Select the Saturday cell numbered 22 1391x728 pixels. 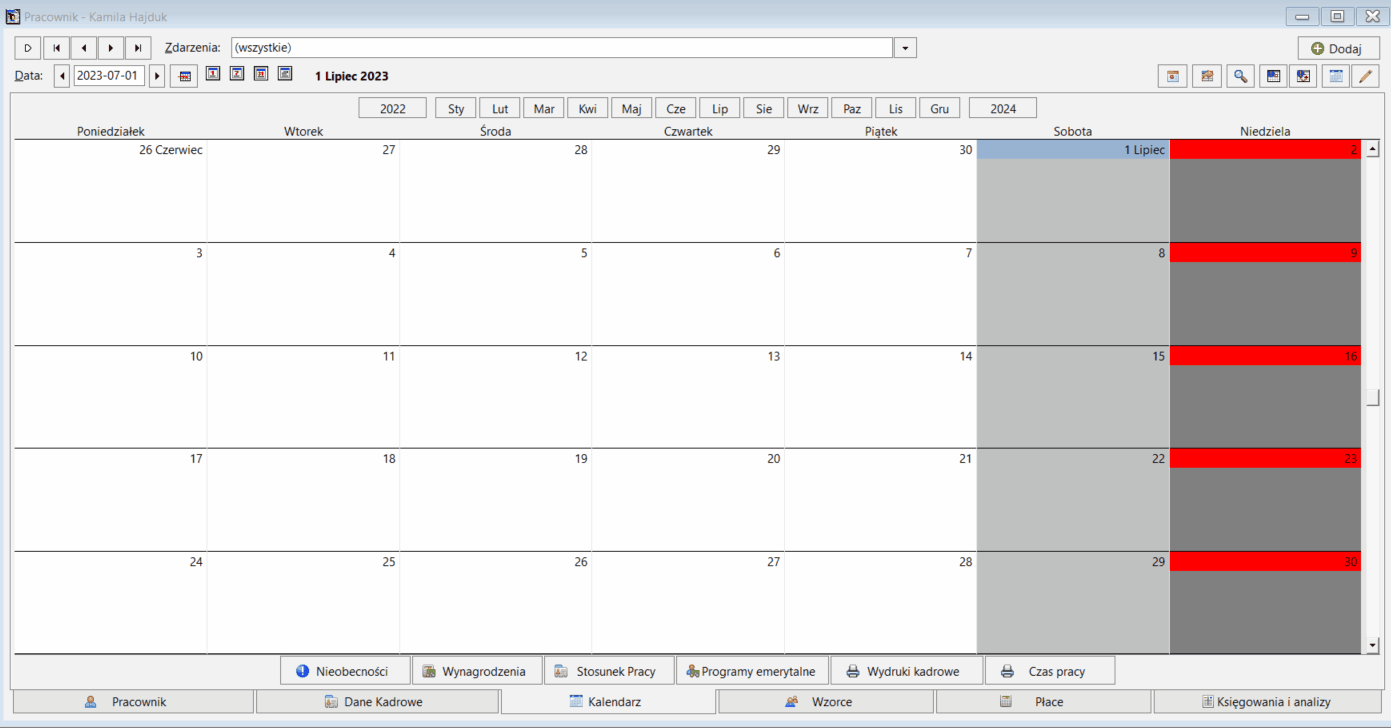(1073, 500)
